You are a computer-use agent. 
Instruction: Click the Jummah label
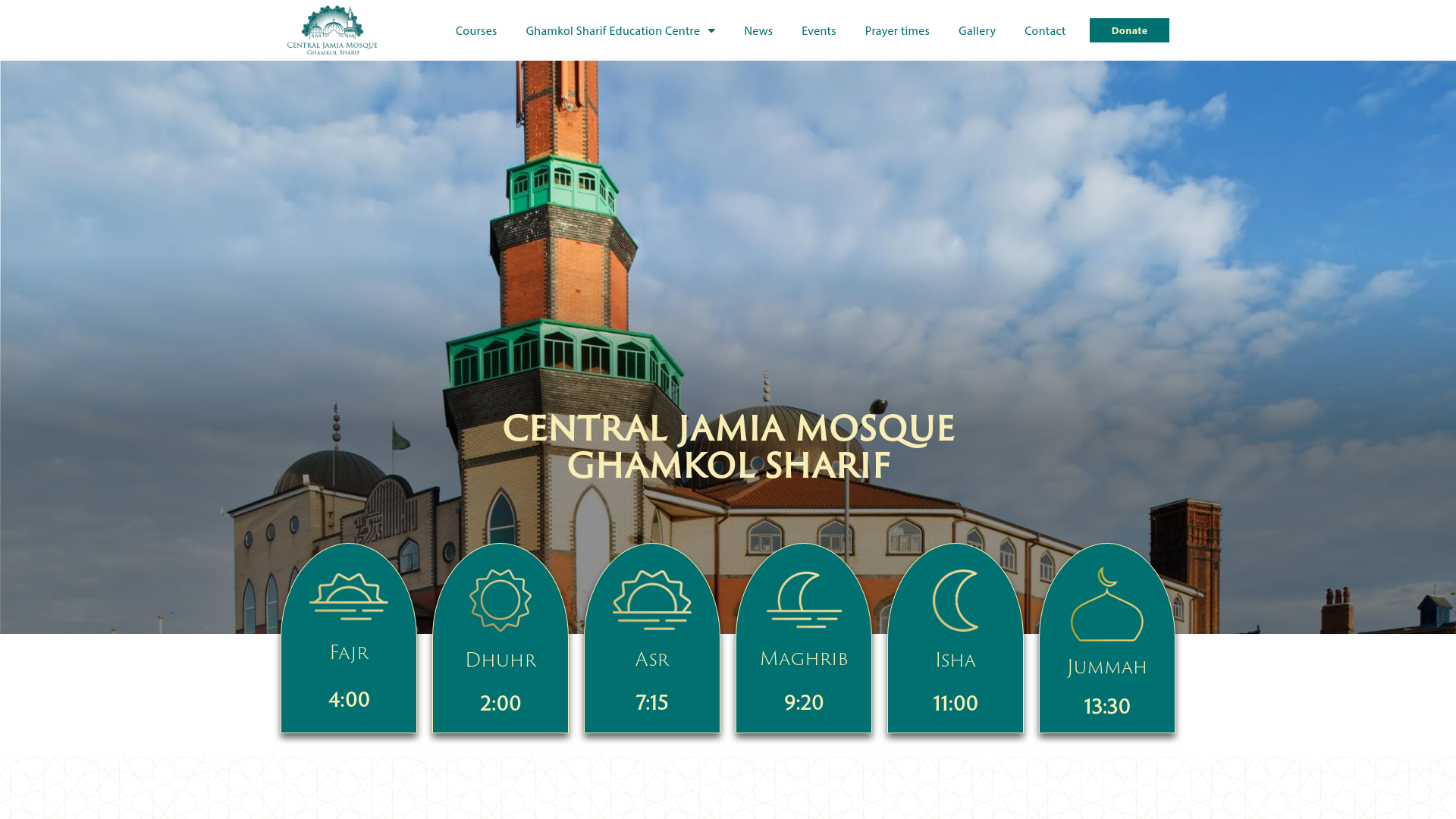coord(1107,667)
